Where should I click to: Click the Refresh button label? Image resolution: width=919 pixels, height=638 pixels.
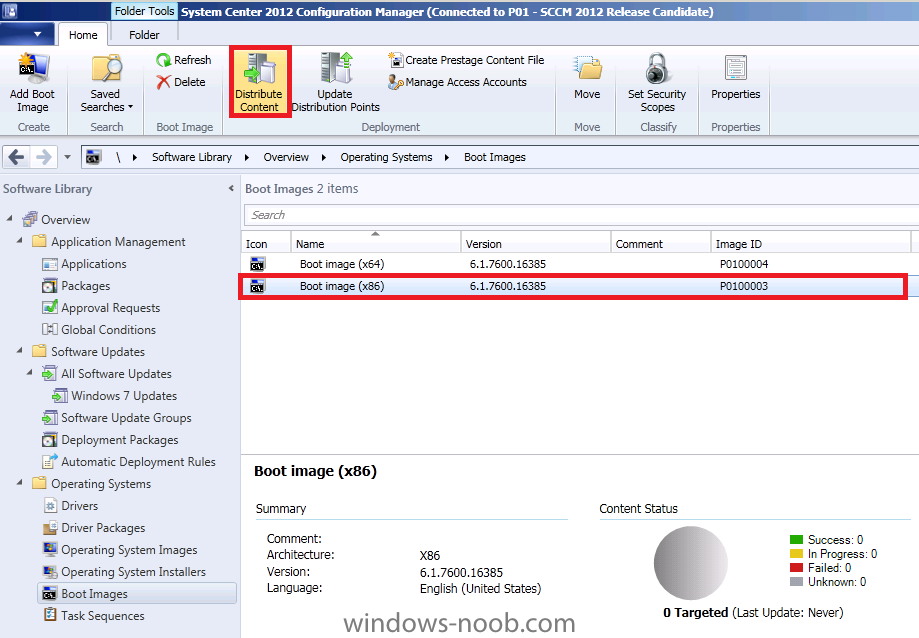pyautogui.click(x=192, y=60)
